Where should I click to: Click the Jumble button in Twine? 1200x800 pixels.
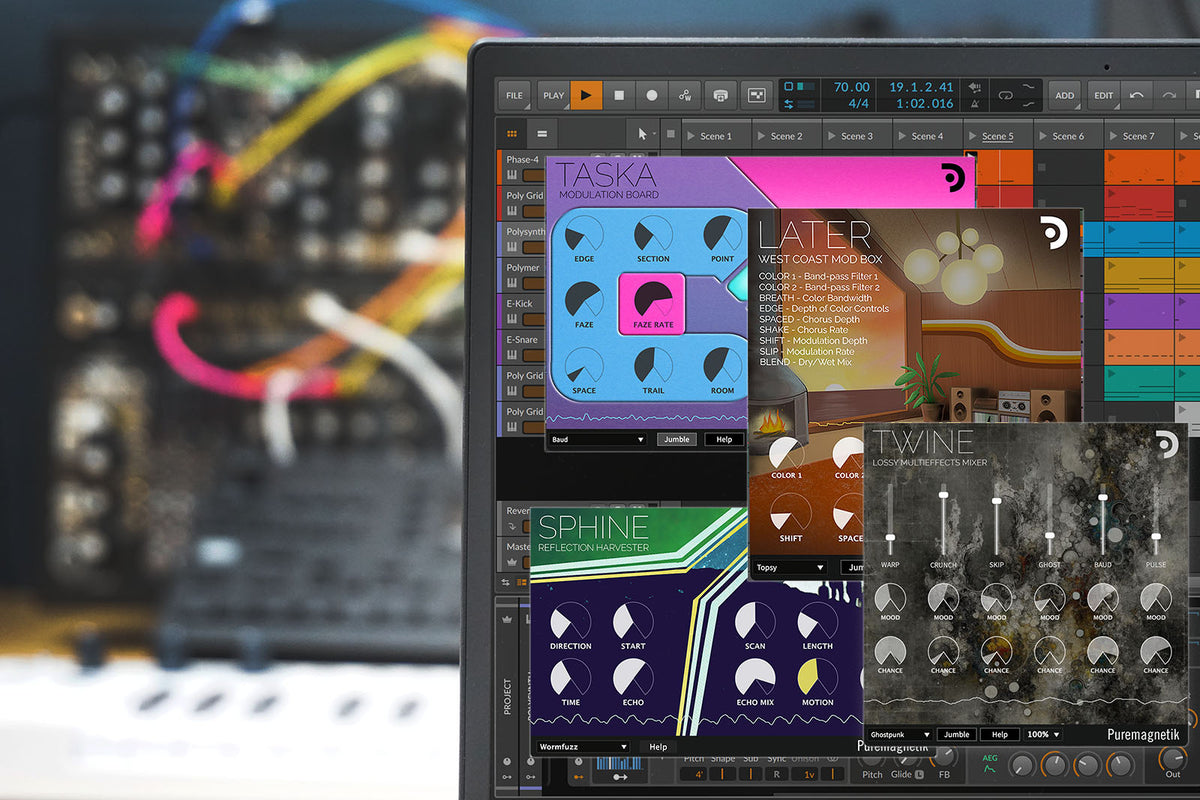pos(957,734)
